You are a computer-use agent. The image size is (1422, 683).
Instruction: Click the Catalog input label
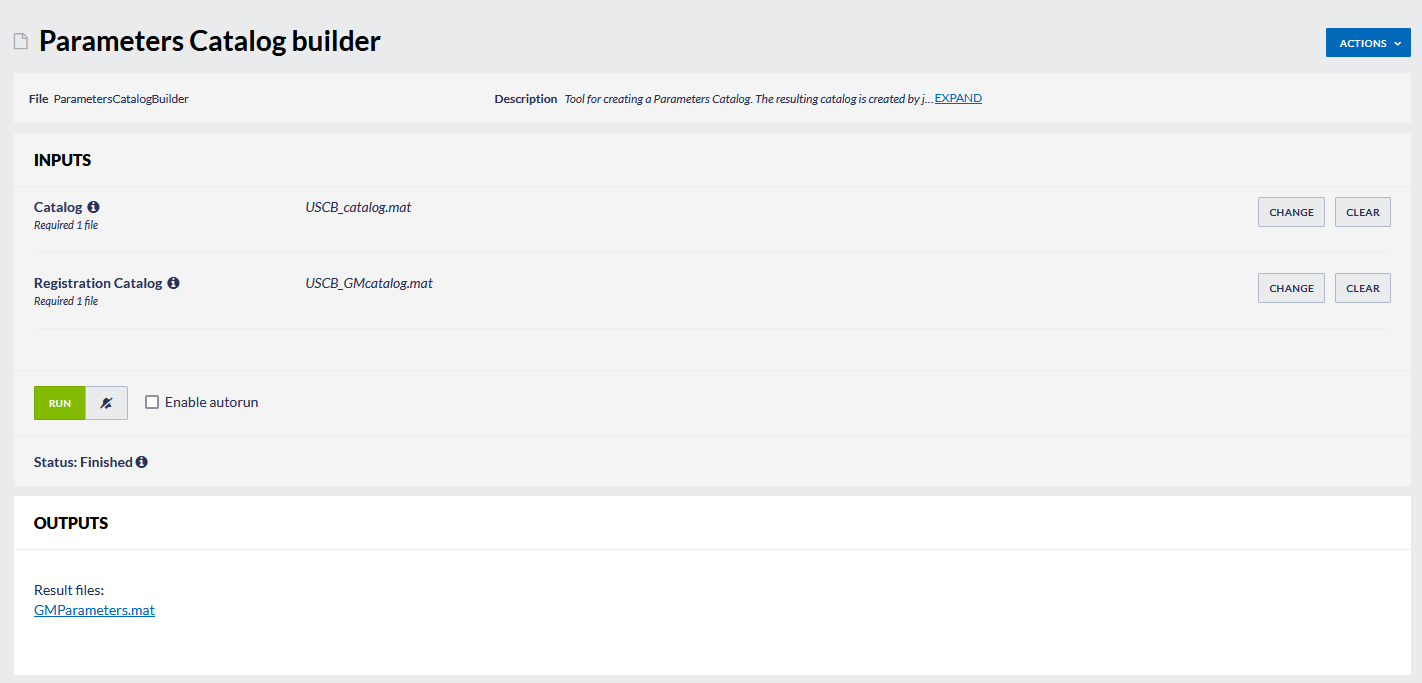tap(58, 207)
